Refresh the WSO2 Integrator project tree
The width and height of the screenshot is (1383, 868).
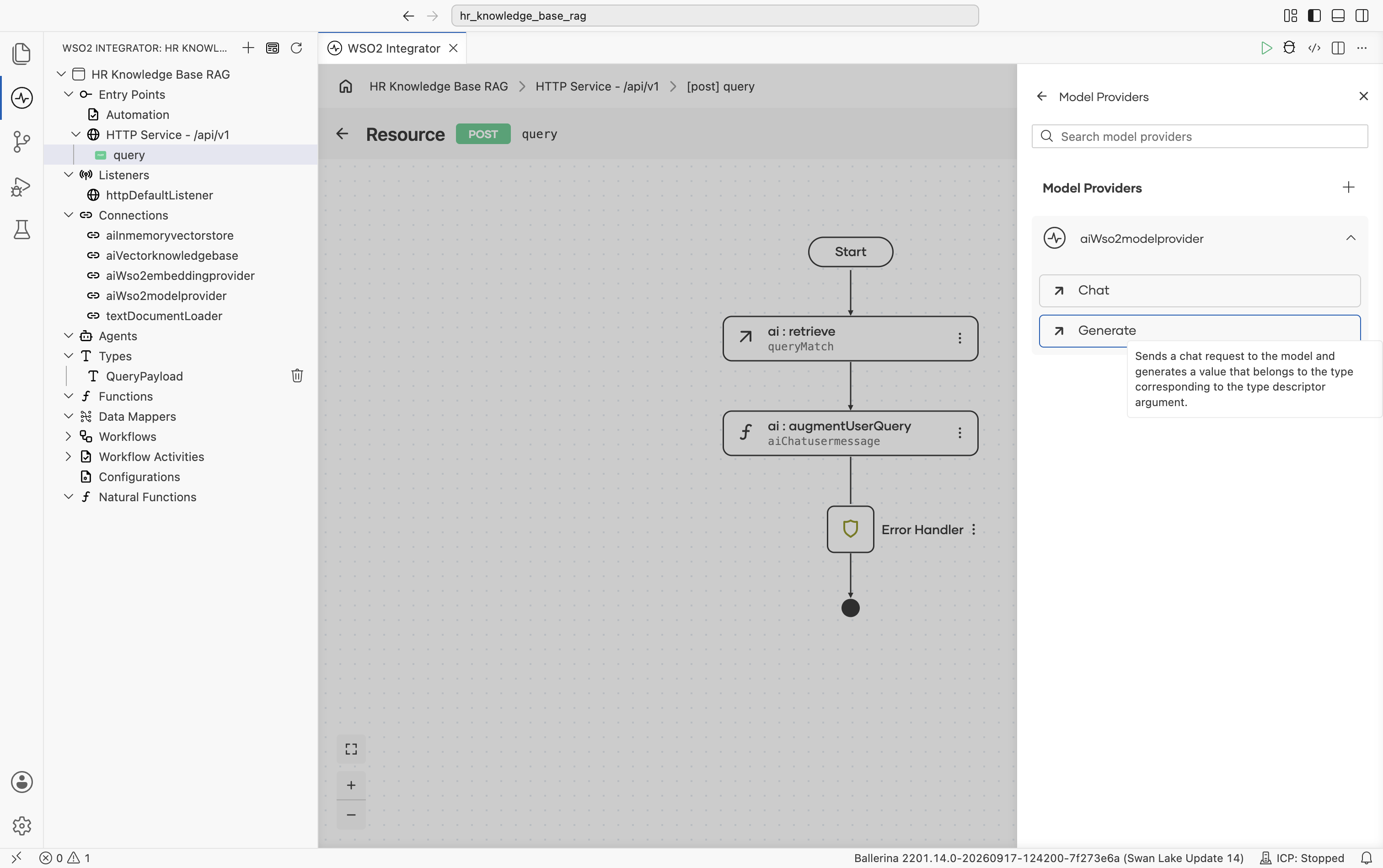296,48
